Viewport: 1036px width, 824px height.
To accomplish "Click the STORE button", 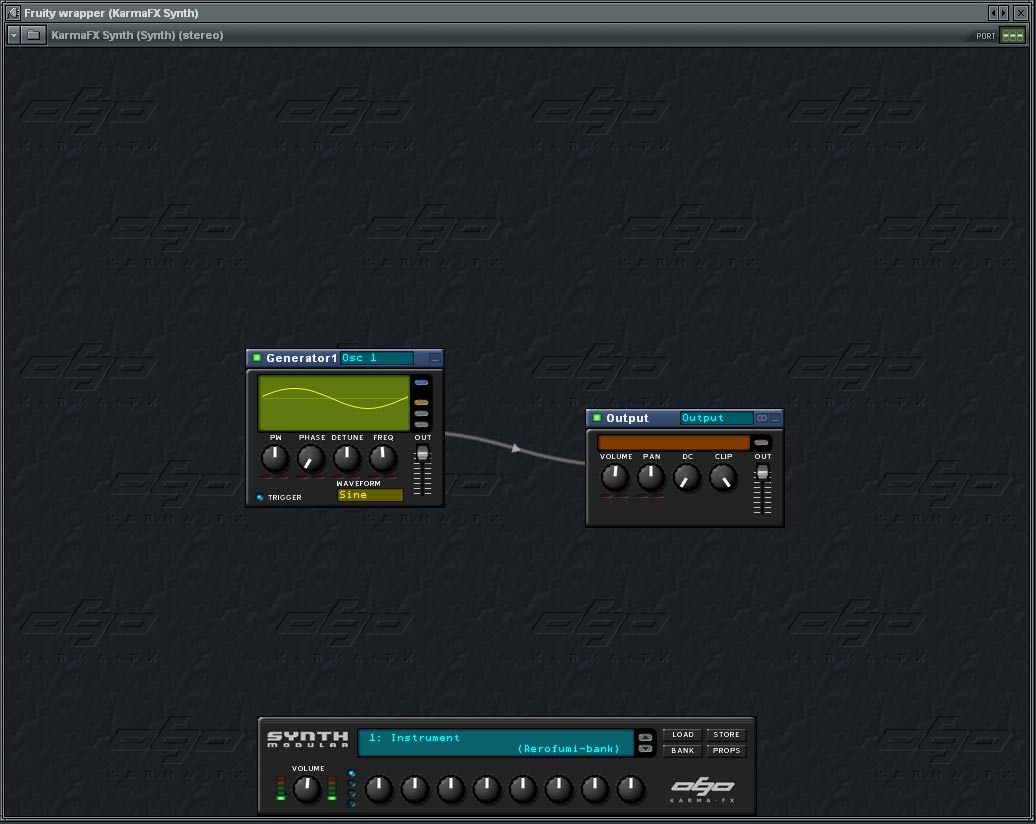I will click(x=726, y=735).
